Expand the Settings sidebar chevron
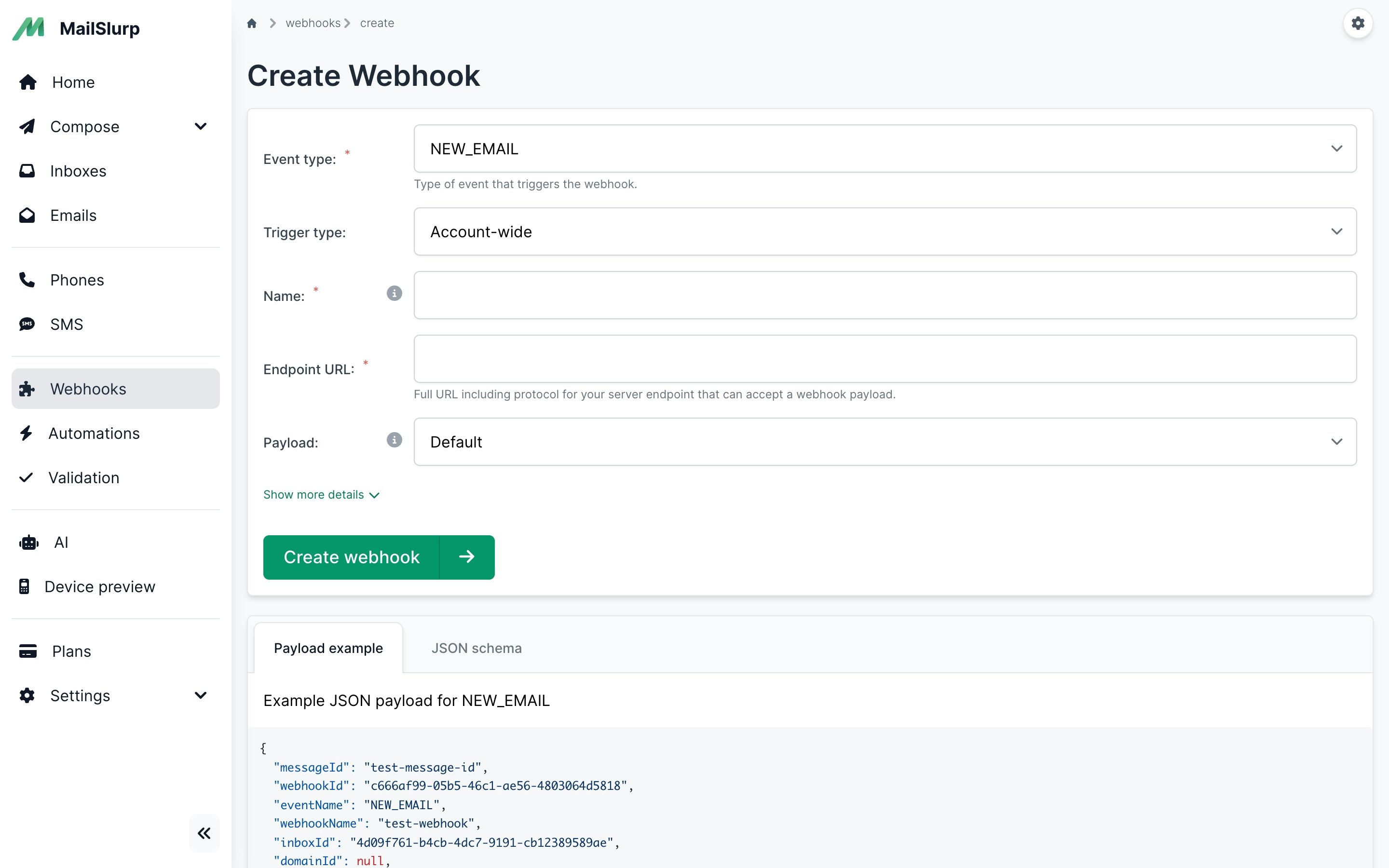1389x868 pixels. pos(200,695)
